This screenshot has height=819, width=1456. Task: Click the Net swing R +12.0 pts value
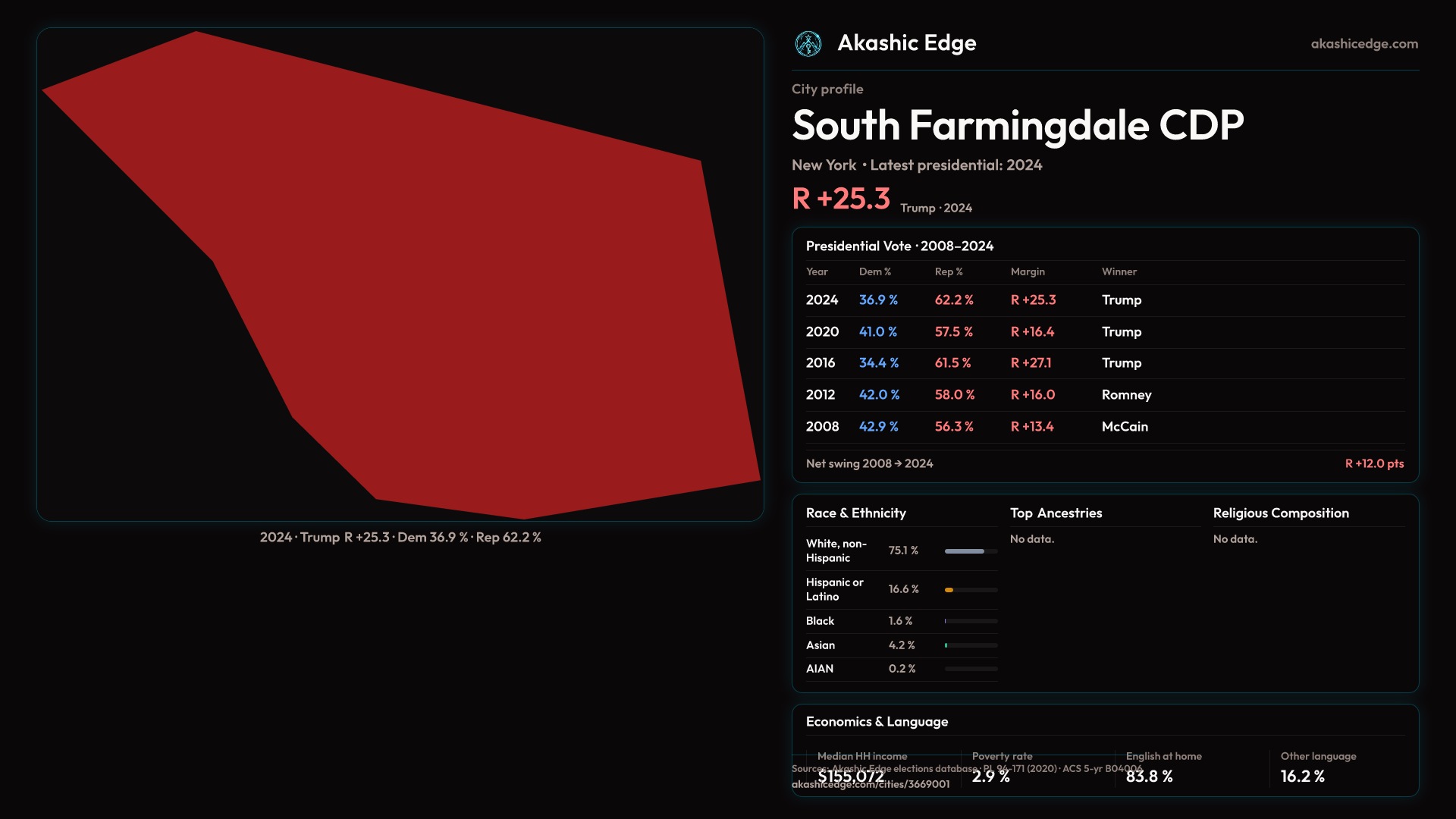point(1373,463)
